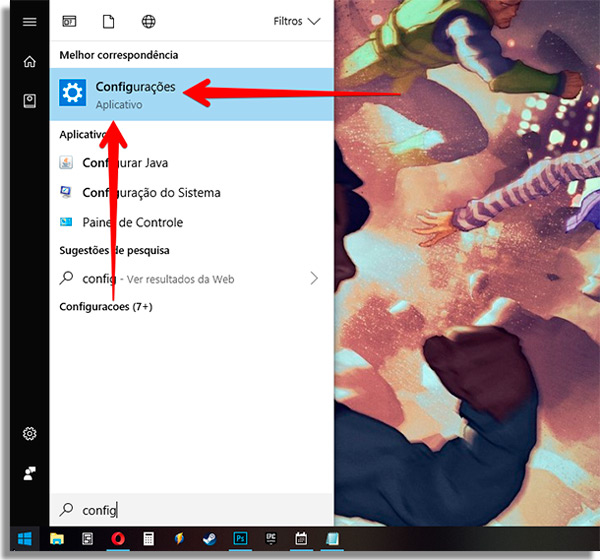Click into the search box with config
The height and width of the screenshot is (560, 600).
(192, 509)
